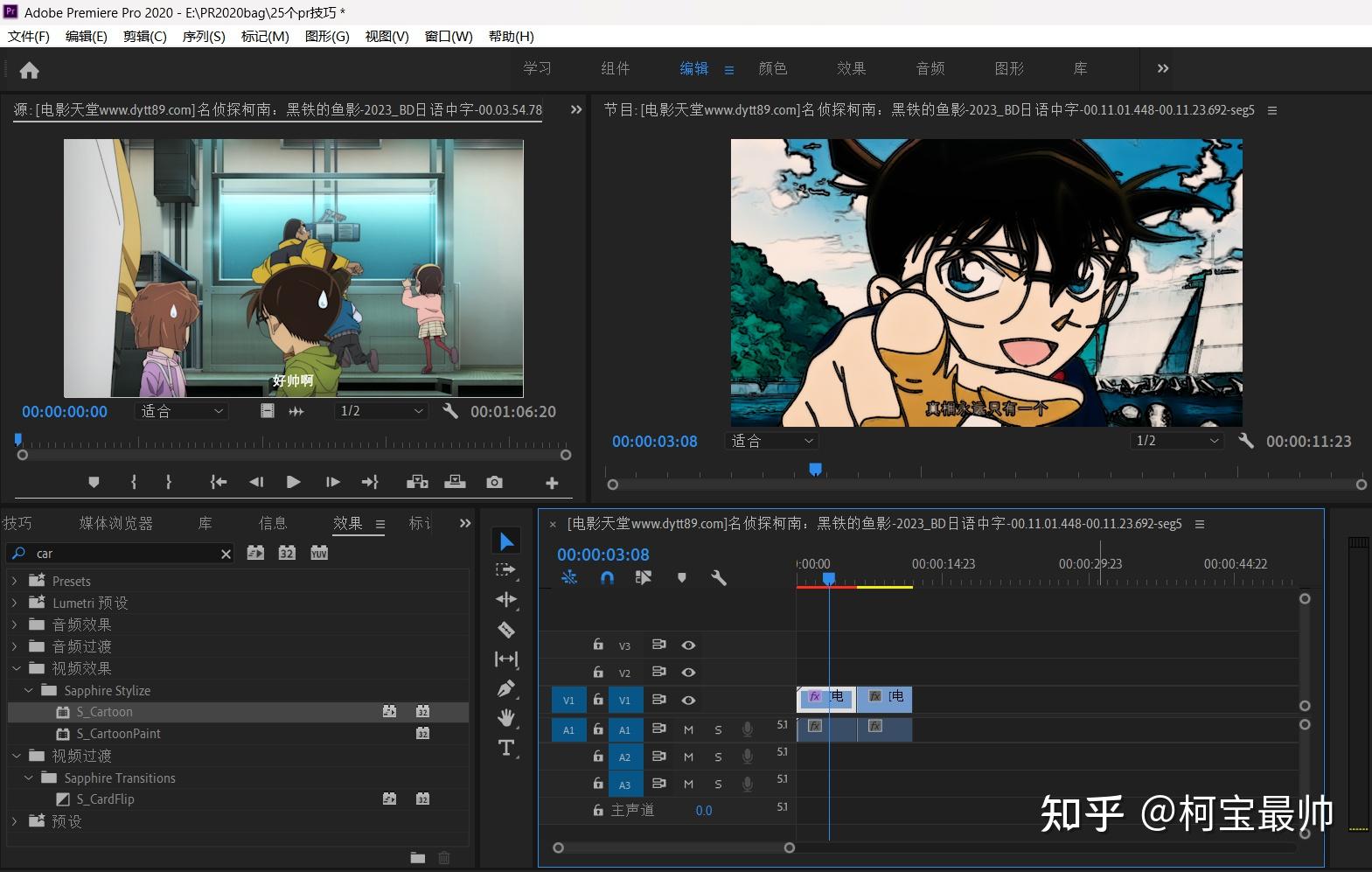The image size is (1372, 872).
Task: Select the Pen tool
Action: [x=506, y=688]
